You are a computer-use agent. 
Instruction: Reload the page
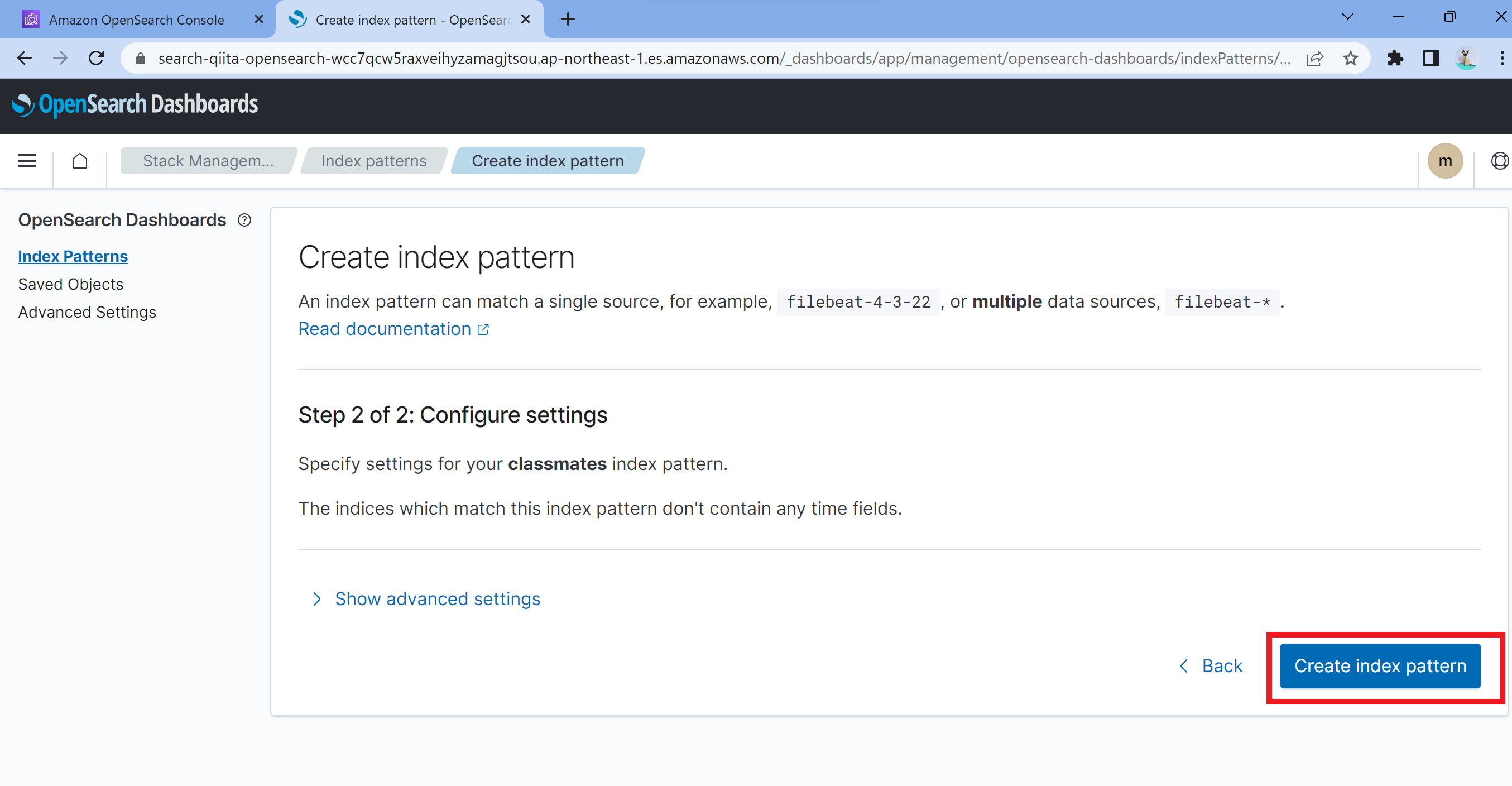[96, 58]
